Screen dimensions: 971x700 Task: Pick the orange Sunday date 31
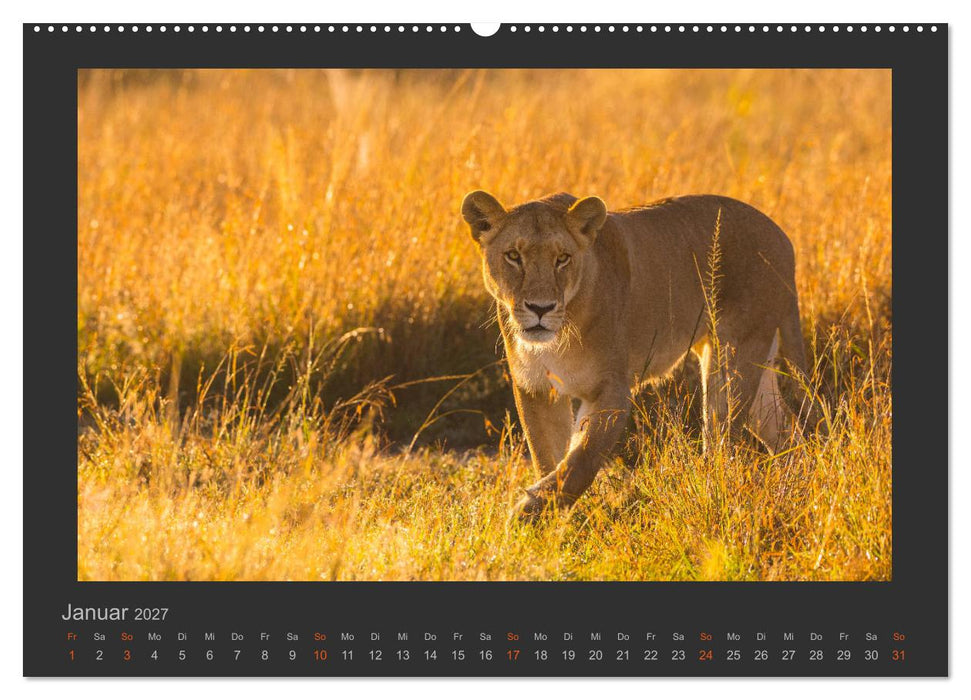tap(899, 655)
